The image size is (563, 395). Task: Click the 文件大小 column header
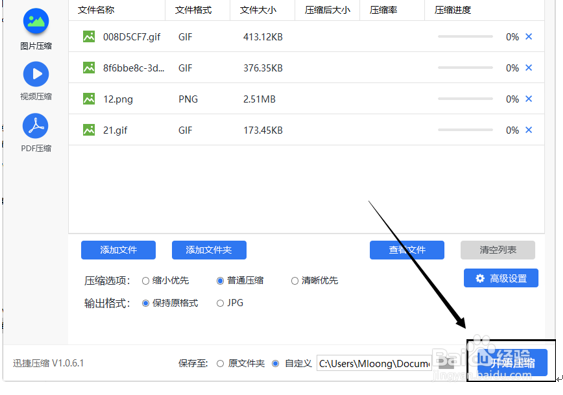click(x=258, y=10)
